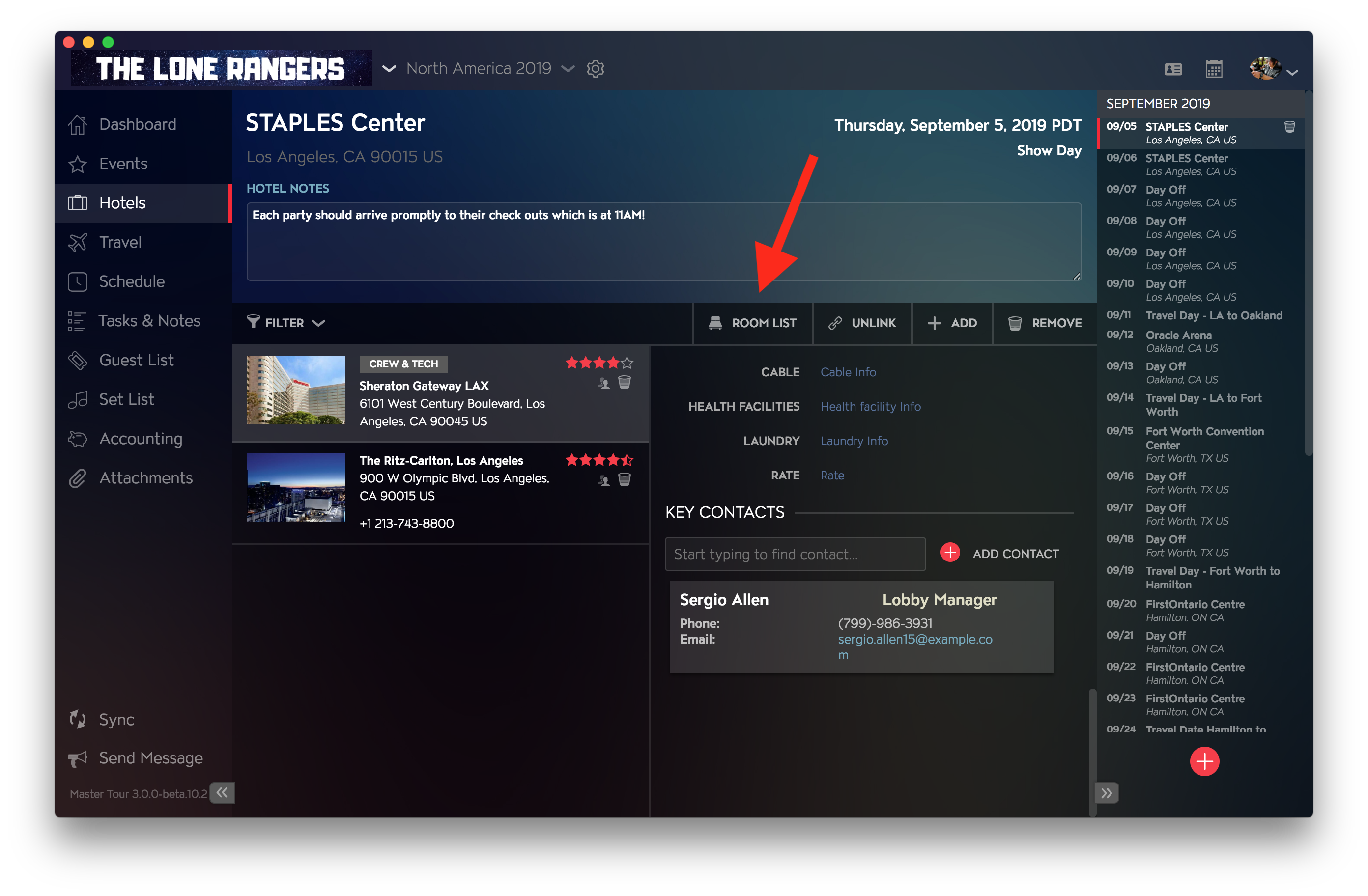Click the trash icon on Ritz-Carlton row
This screenshot has height=896, width=1368.
(x=624, y=480)
